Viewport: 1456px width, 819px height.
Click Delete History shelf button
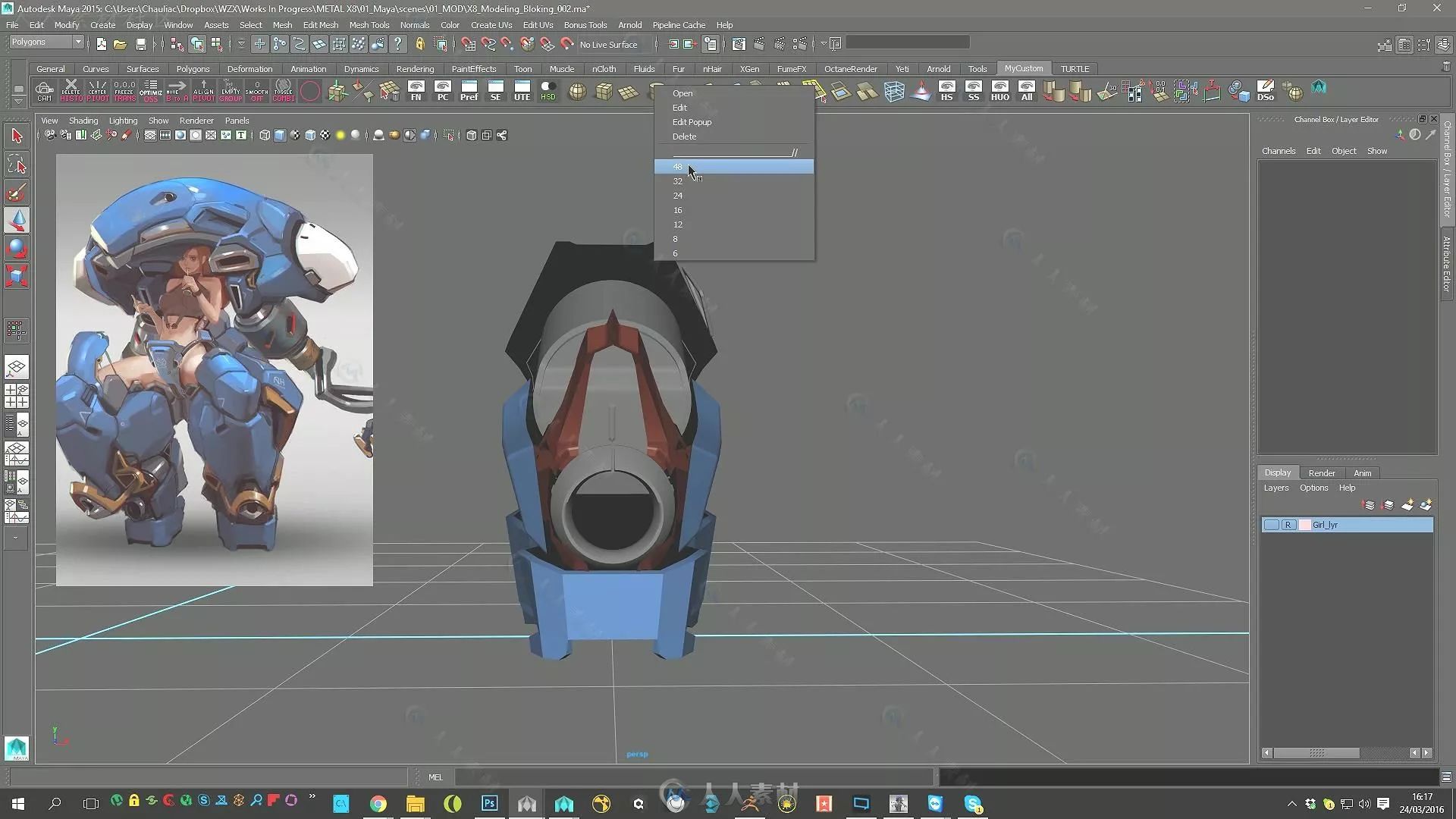tap(71, 91)
